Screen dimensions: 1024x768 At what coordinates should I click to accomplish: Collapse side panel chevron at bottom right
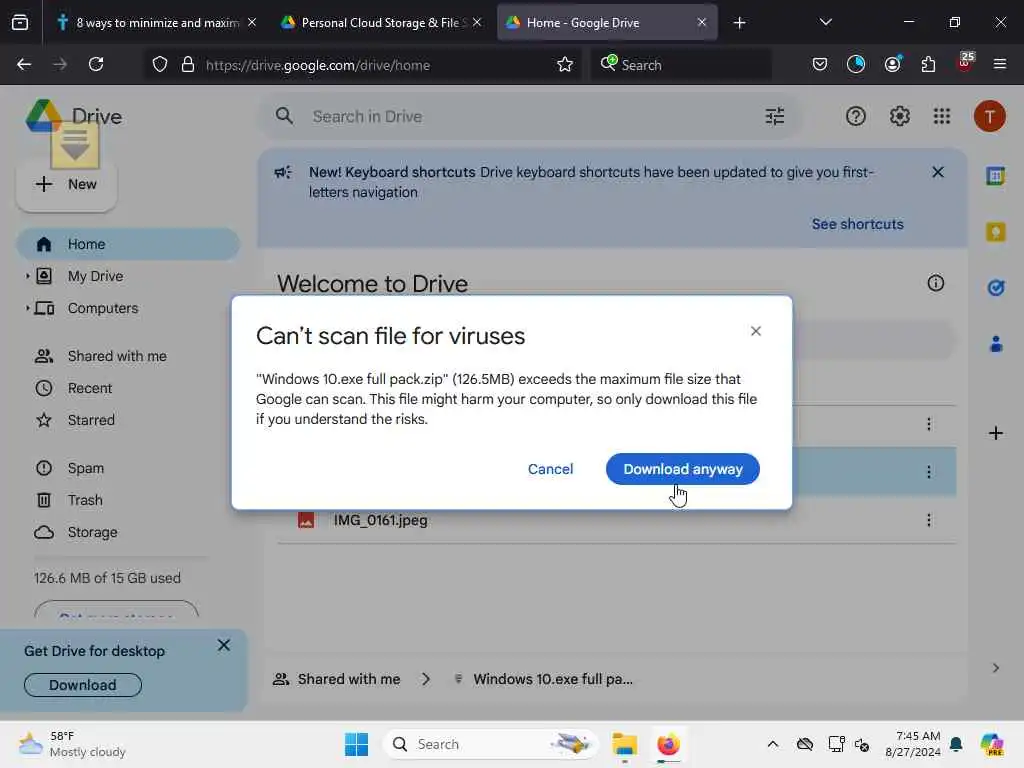click(x=995, y=668)
